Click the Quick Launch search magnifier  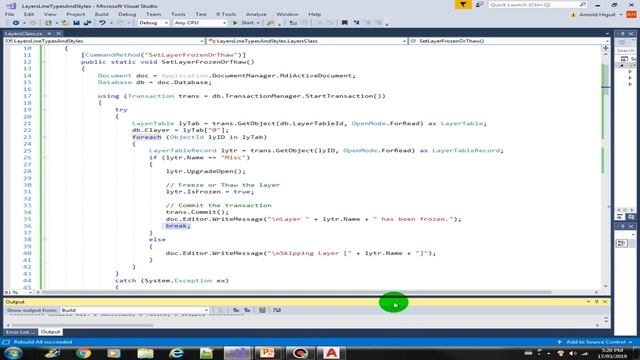582,4
